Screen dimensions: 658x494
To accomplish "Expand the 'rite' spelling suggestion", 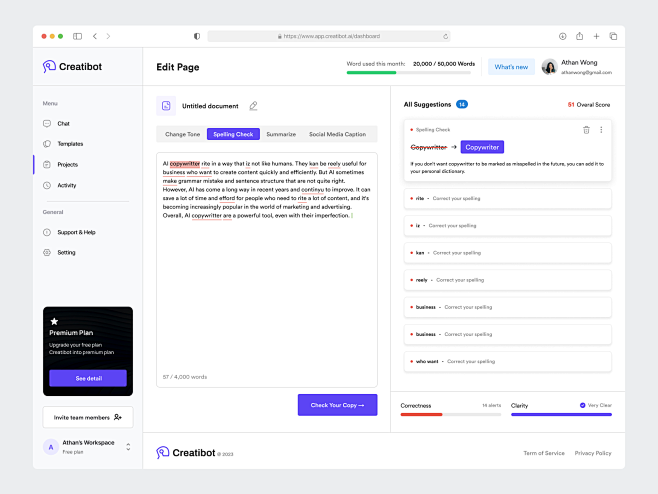I will tap(507, 199).
